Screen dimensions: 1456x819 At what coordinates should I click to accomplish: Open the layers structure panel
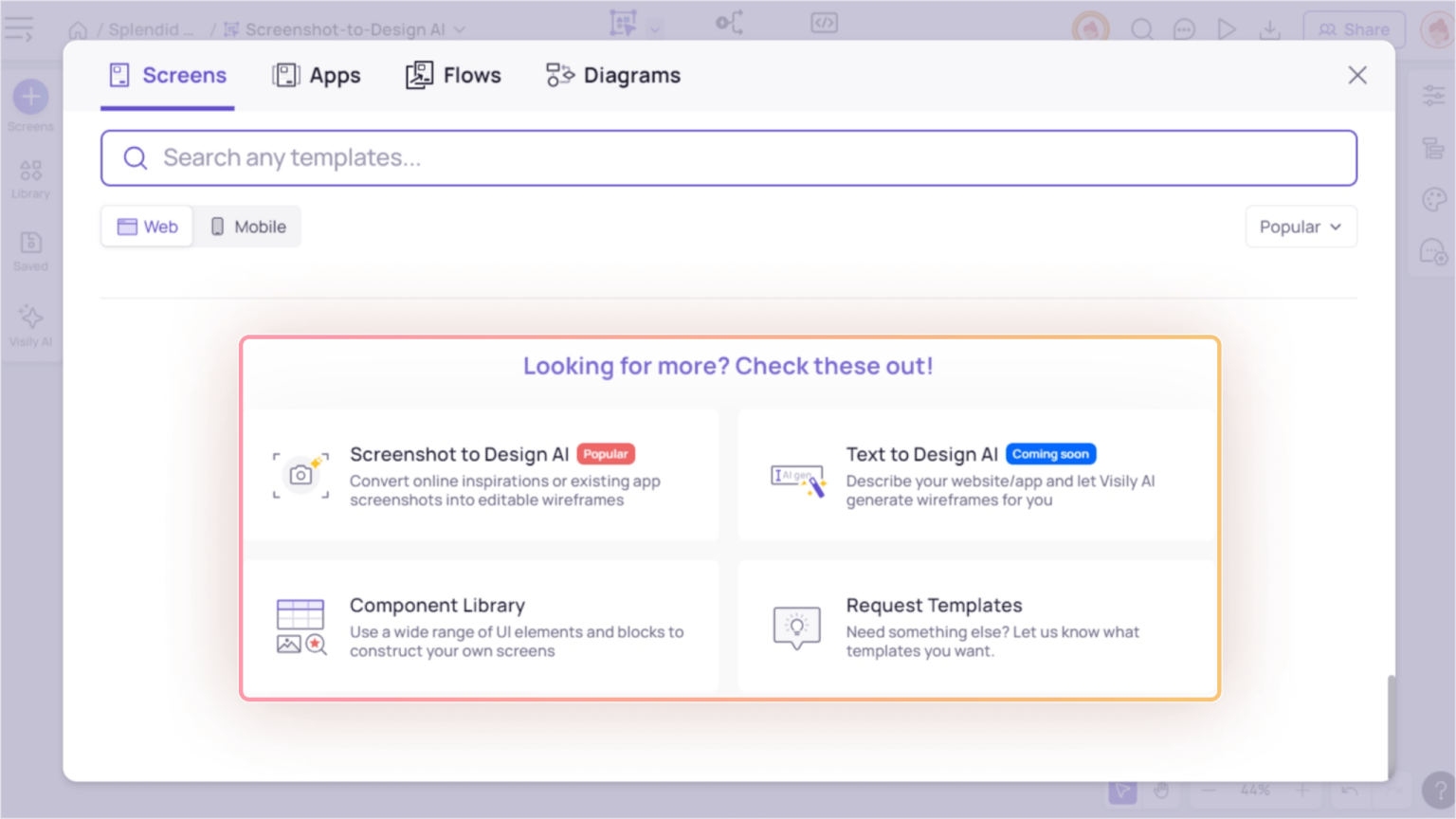(1434, 148)
